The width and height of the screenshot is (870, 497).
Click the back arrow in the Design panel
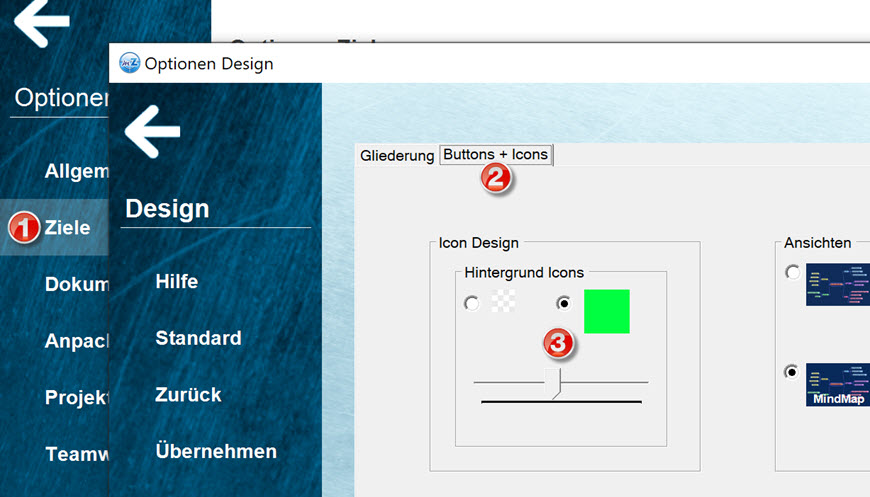152,130
